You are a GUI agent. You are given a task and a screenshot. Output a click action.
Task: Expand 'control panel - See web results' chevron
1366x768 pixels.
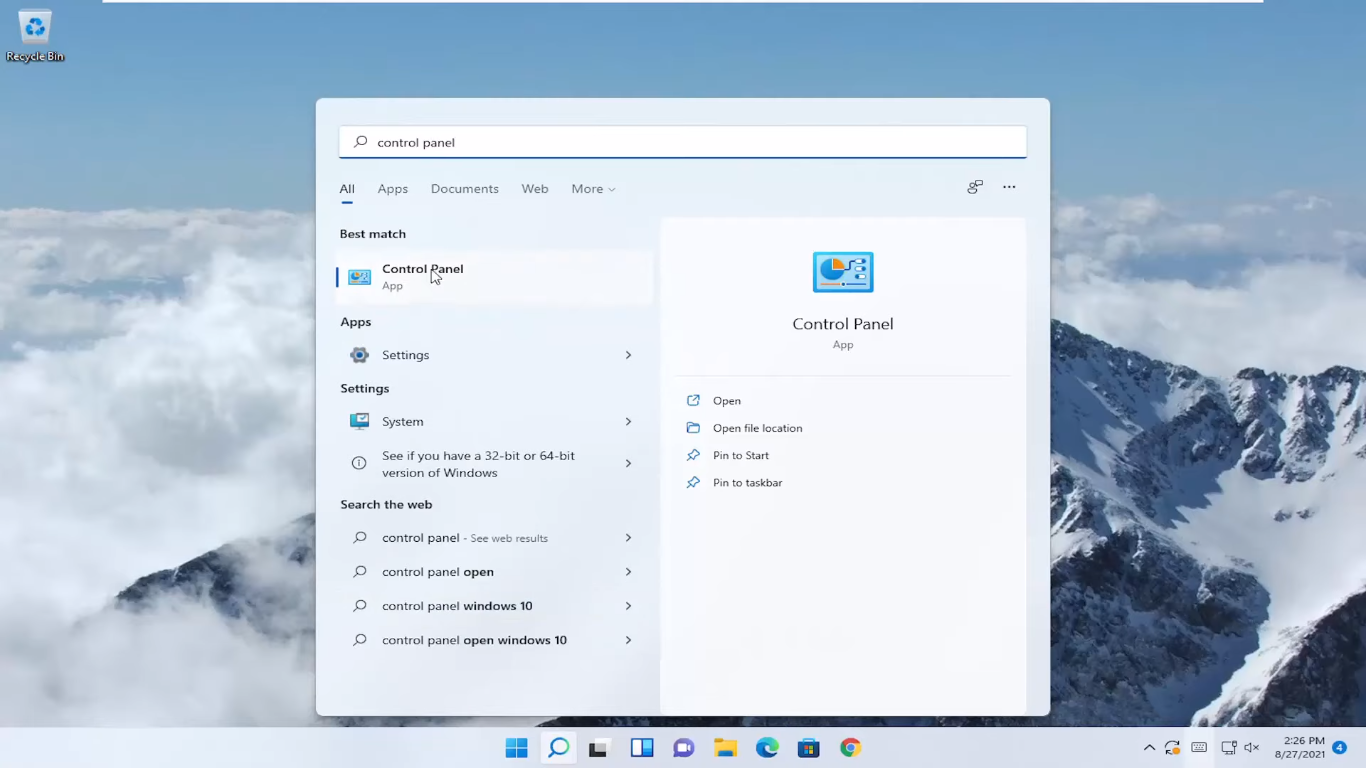(628, 538)
